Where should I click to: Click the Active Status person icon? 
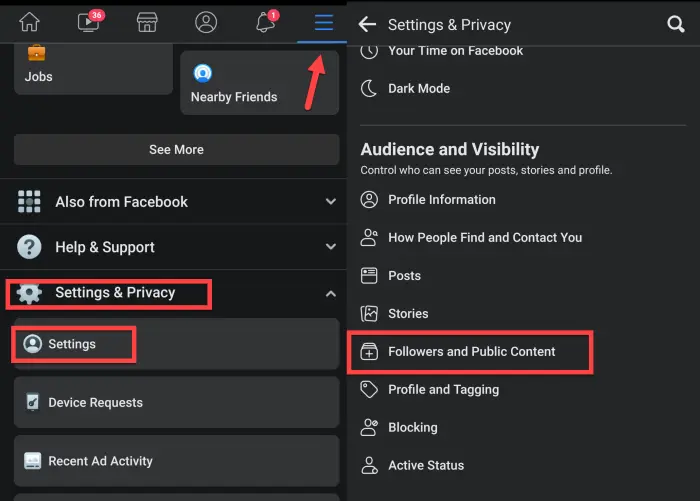point(369,465)
